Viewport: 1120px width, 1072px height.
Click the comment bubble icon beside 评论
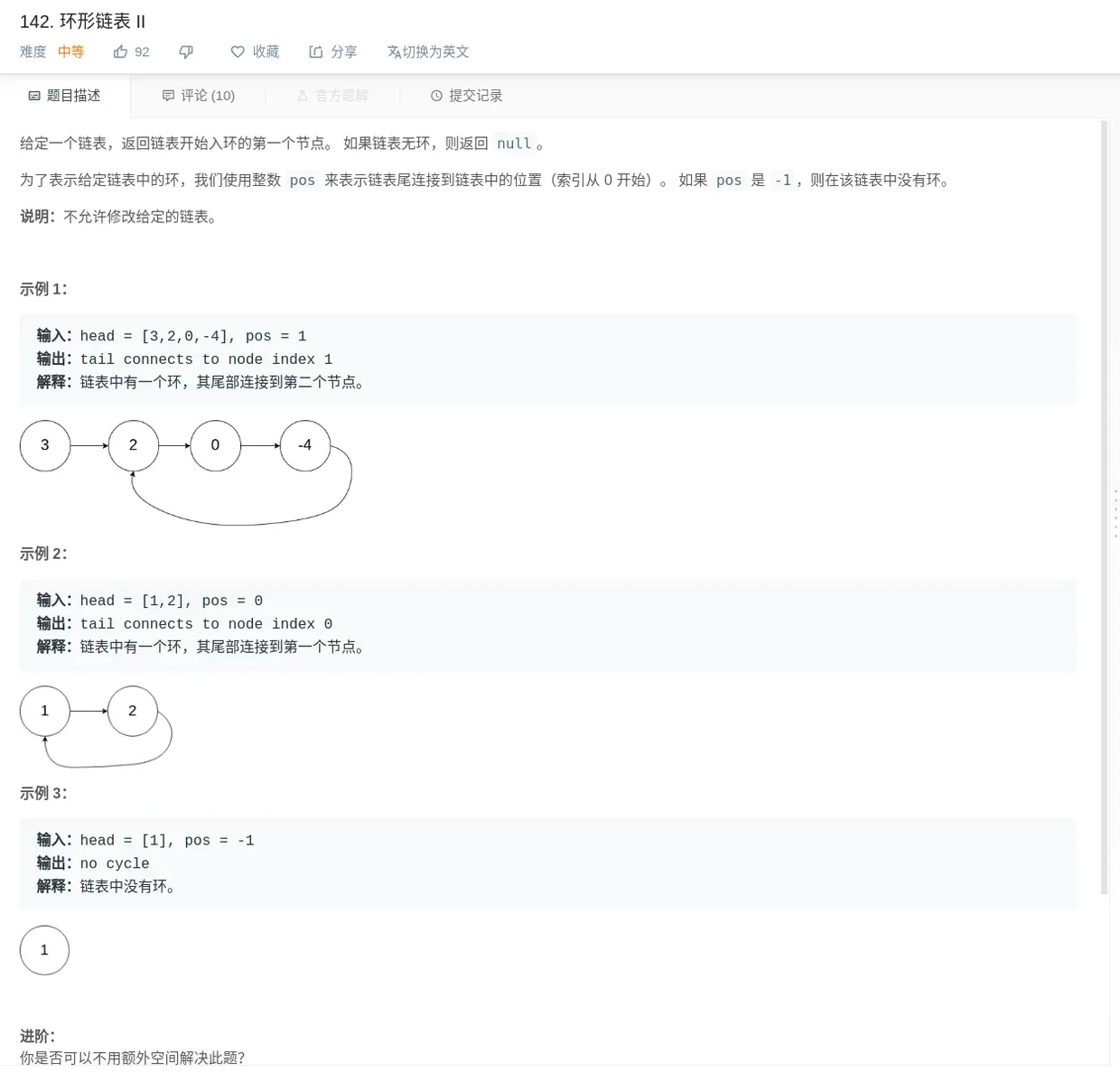pyautogui.click(x=168, y=96)
